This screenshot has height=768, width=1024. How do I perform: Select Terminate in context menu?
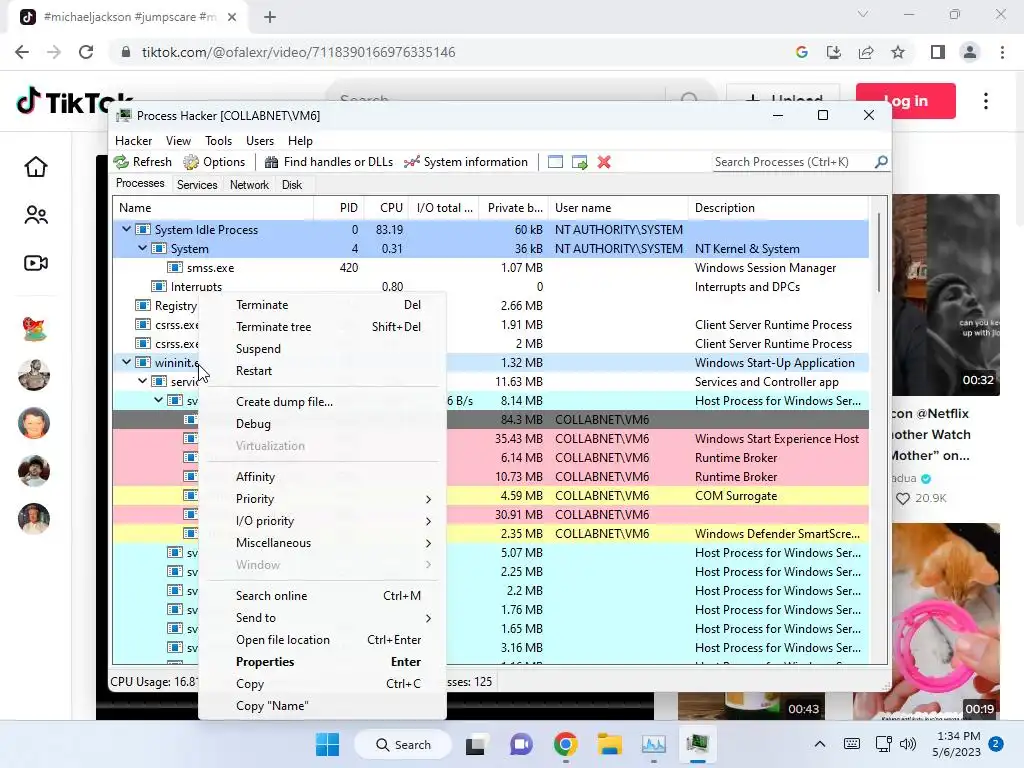[323, 305]
